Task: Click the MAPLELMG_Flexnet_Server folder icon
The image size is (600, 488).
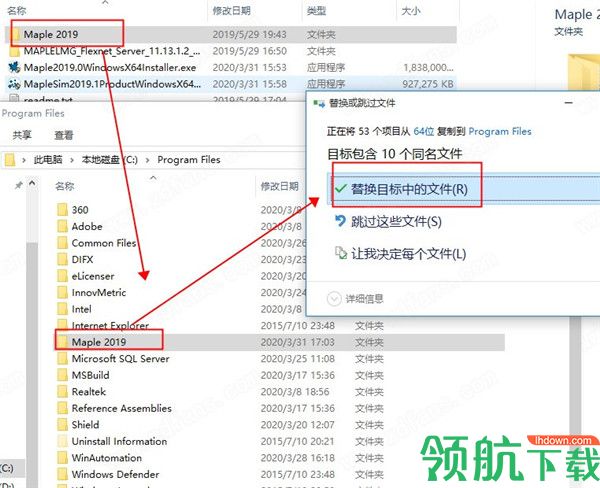Action: pos(14,51)
